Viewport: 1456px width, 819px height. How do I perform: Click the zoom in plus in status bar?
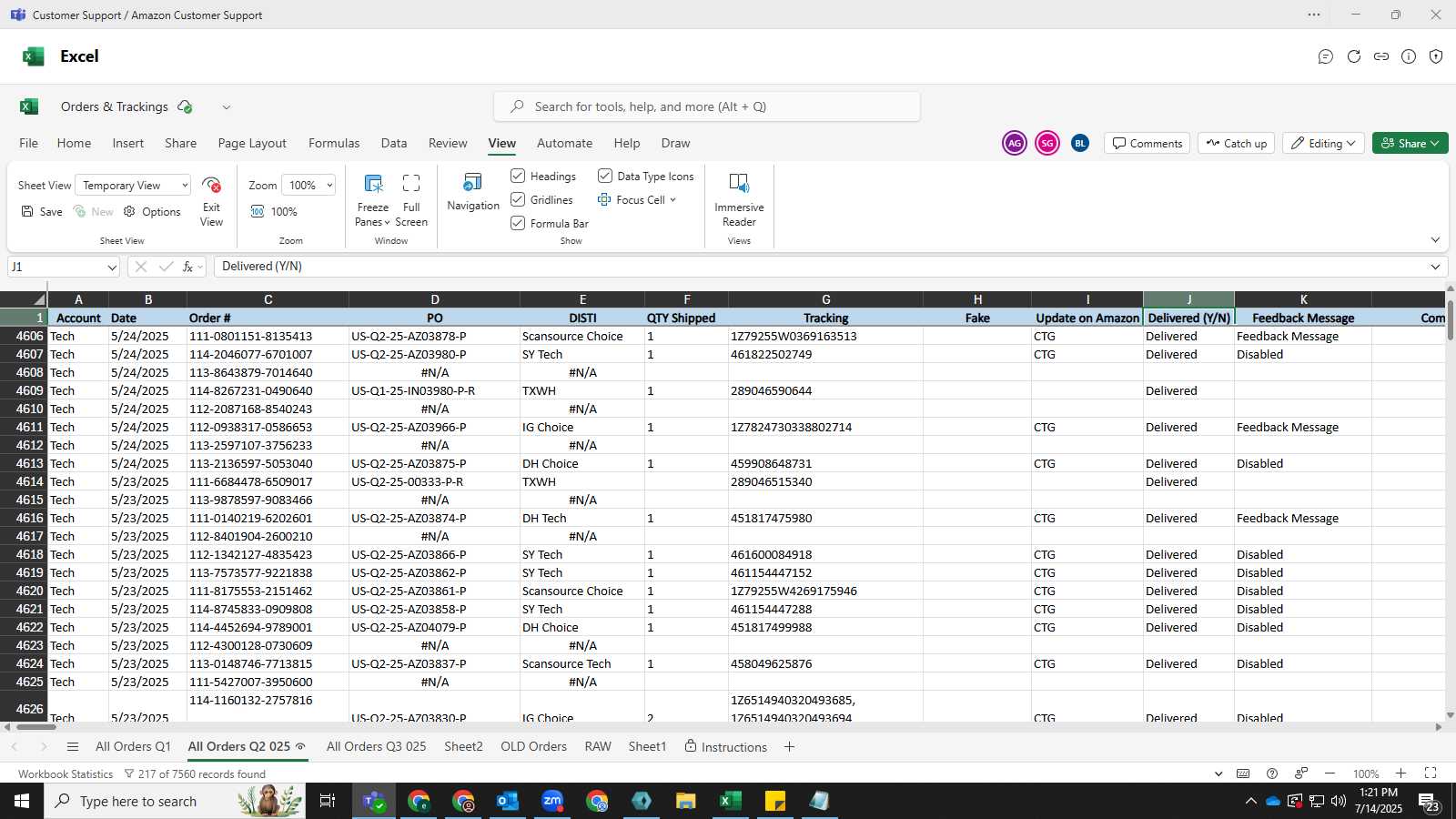(1401, 773)
